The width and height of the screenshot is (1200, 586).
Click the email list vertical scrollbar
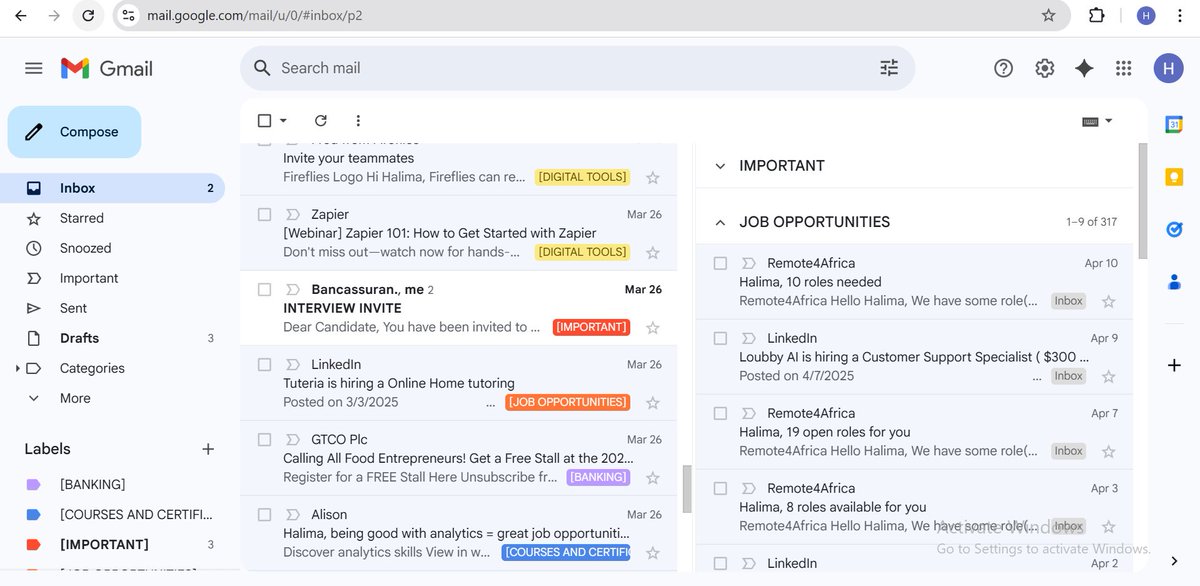click(687, 489)
